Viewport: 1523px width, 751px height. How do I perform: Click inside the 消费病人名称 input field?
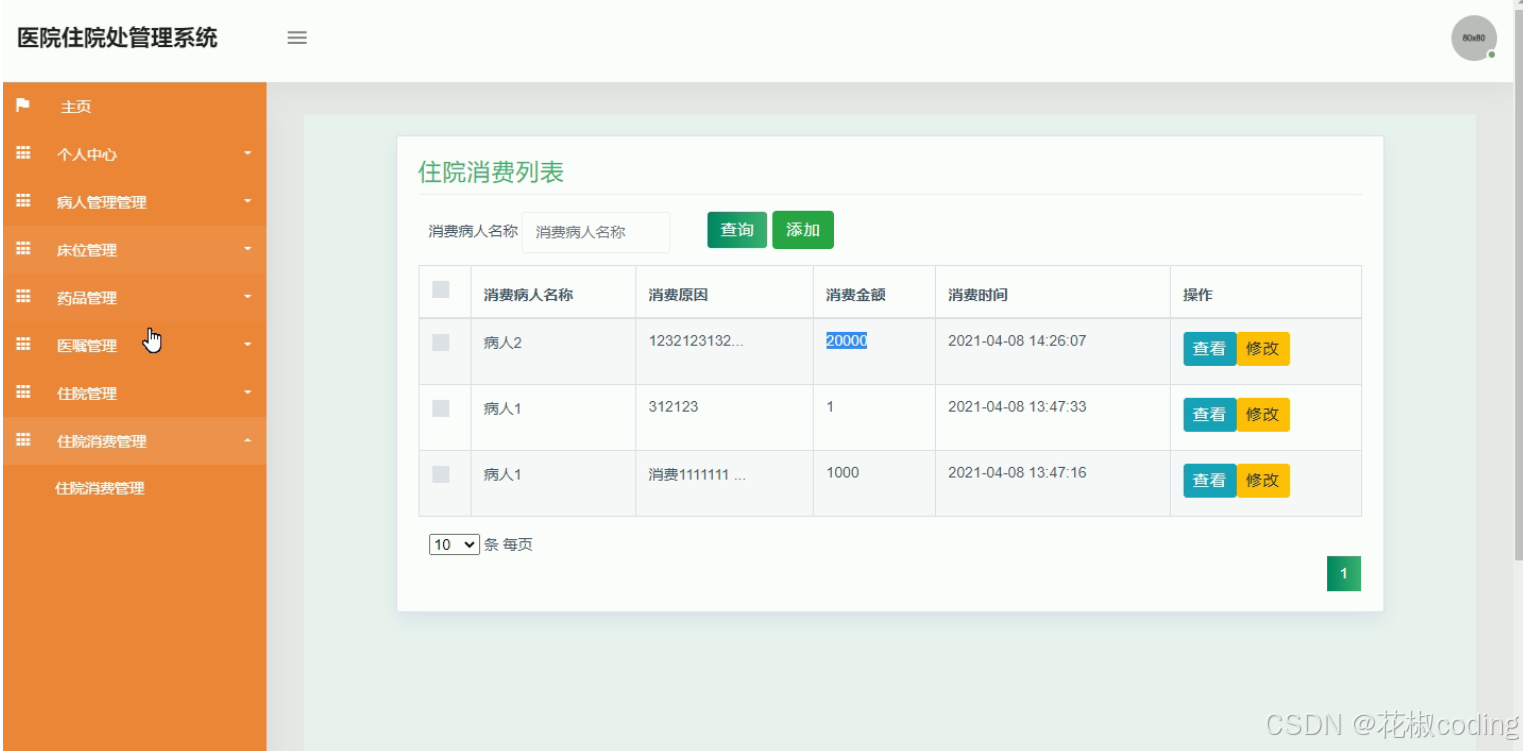[x=595, y=231]
